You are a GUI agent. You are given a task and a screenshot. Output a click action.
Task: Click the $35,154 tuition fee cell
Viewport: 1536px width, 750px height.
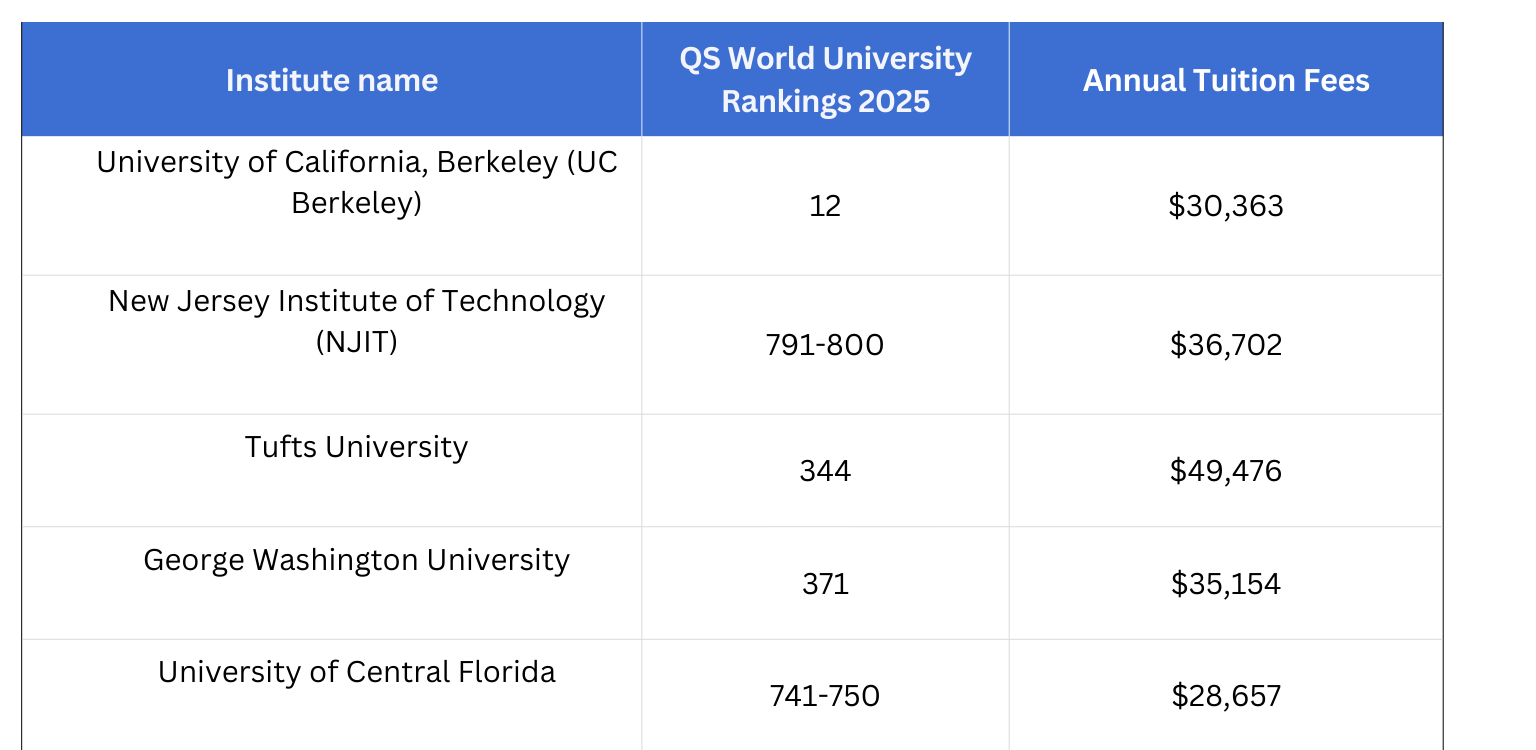point(1226,583)
